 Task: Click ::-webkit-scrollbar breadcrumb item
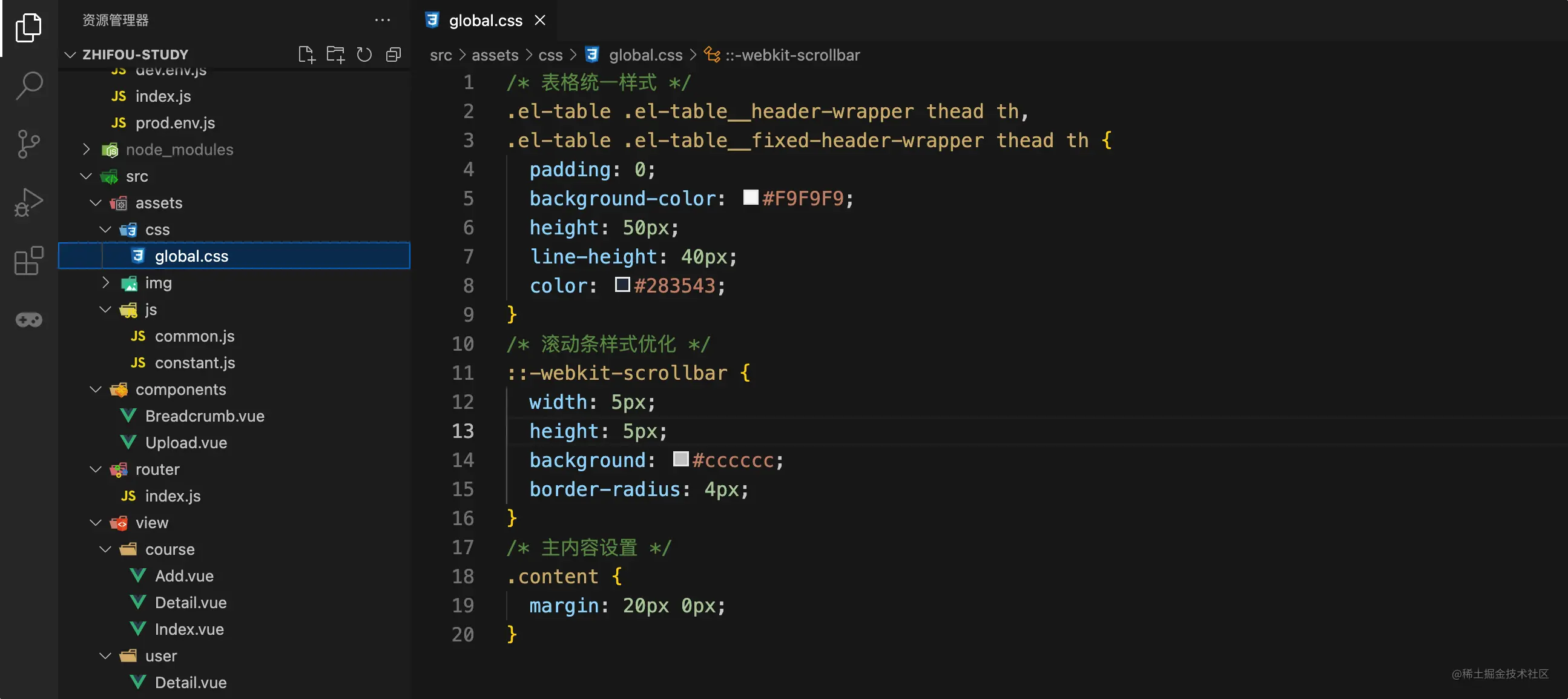[791, 55]
